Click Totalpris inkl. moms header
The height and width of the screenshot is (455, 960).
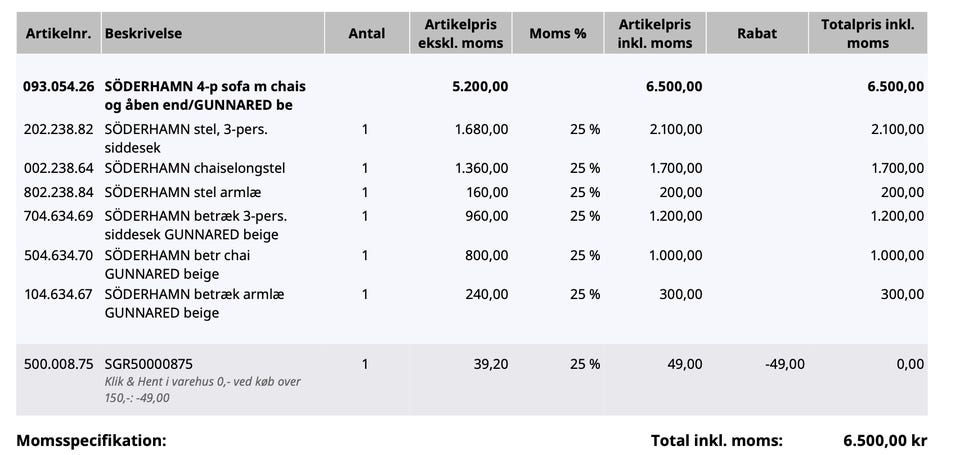pos(868,33)
